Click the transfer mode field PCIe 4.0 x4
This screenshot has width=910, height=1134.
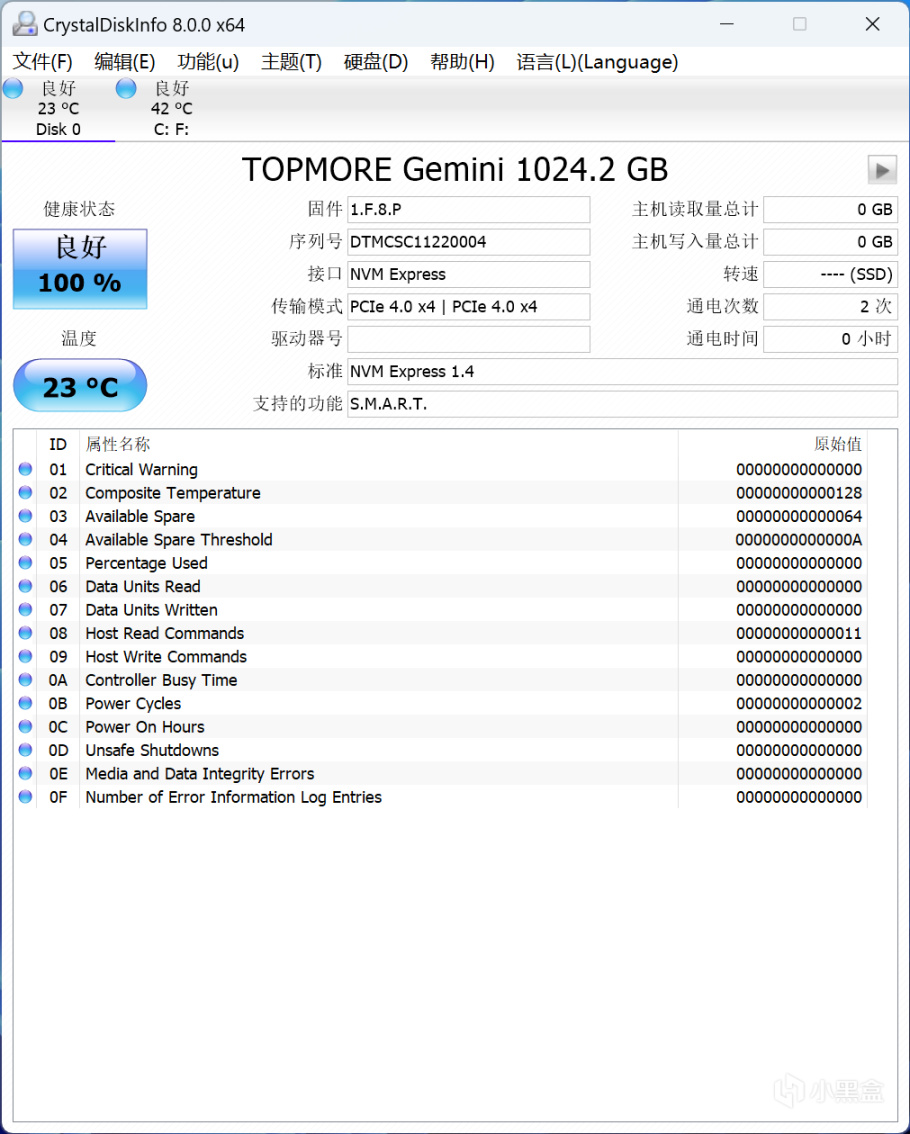468,307
